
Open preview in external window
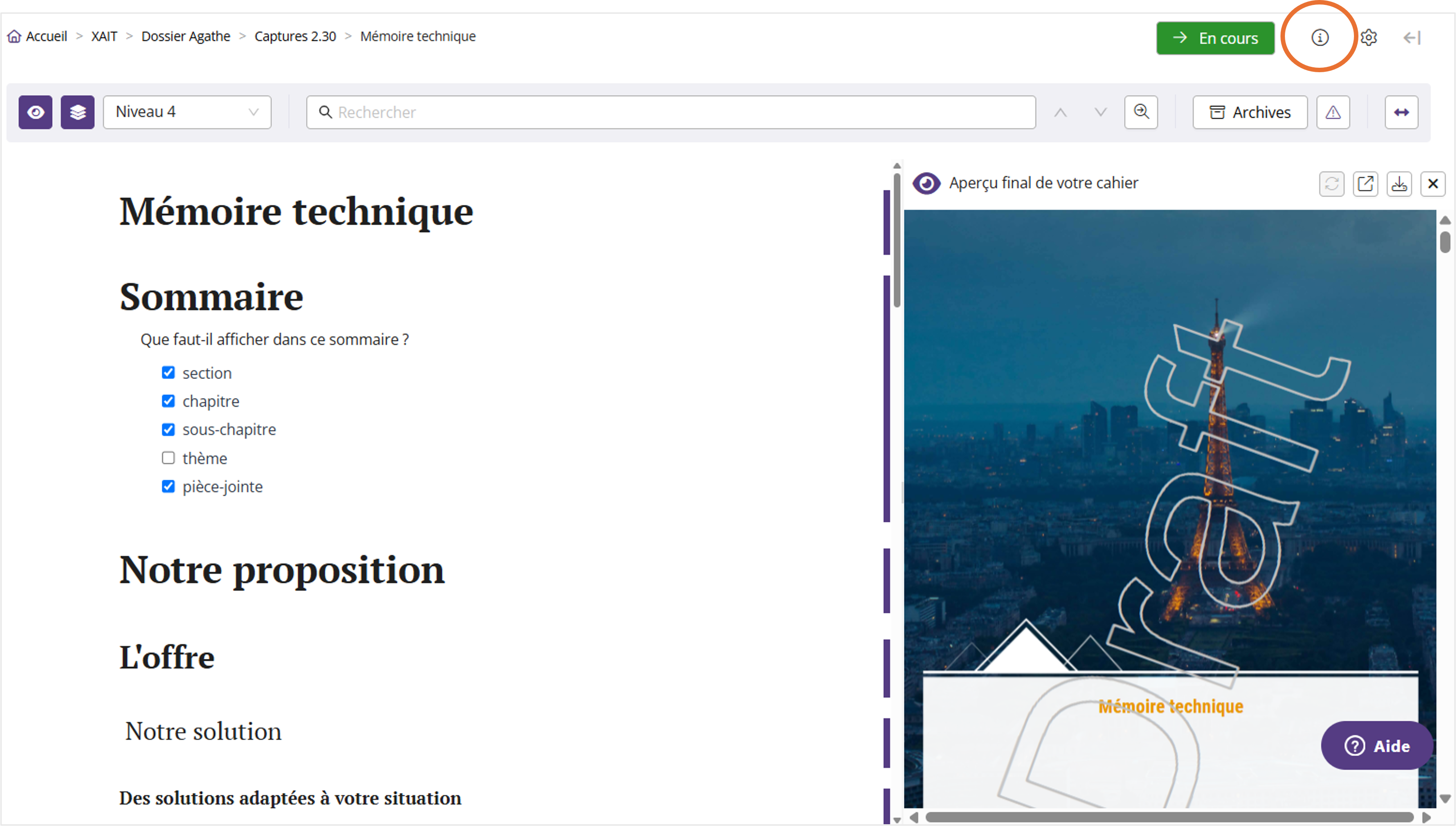pyautogui.click(x=1365, y=184)
